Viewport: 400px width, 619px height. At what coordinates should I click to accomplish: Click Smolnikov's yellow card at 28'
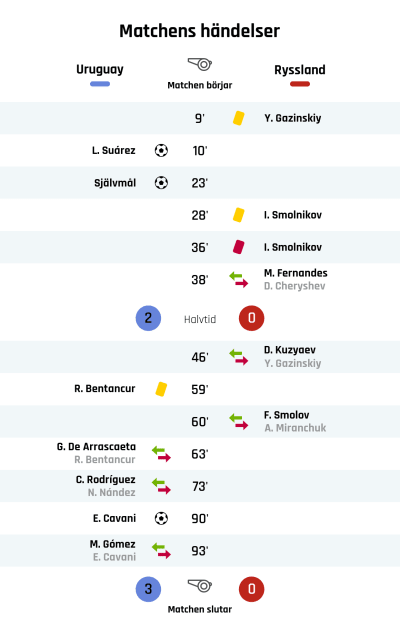[x=238, y=215]
